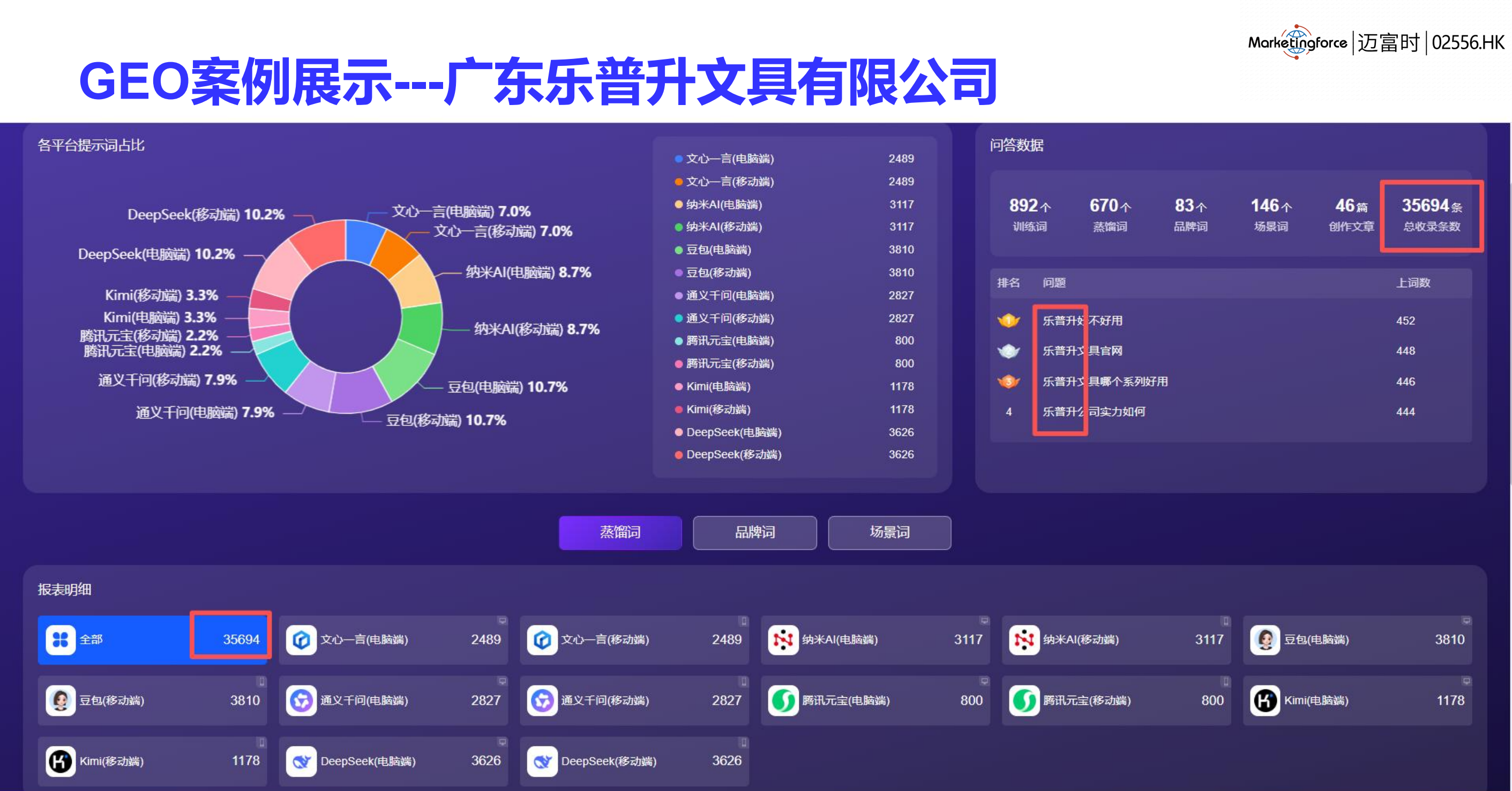Click the Marketingforce logo
Image resolution: width=1512 pixels, height=791 pixels.
[1297, 42]
